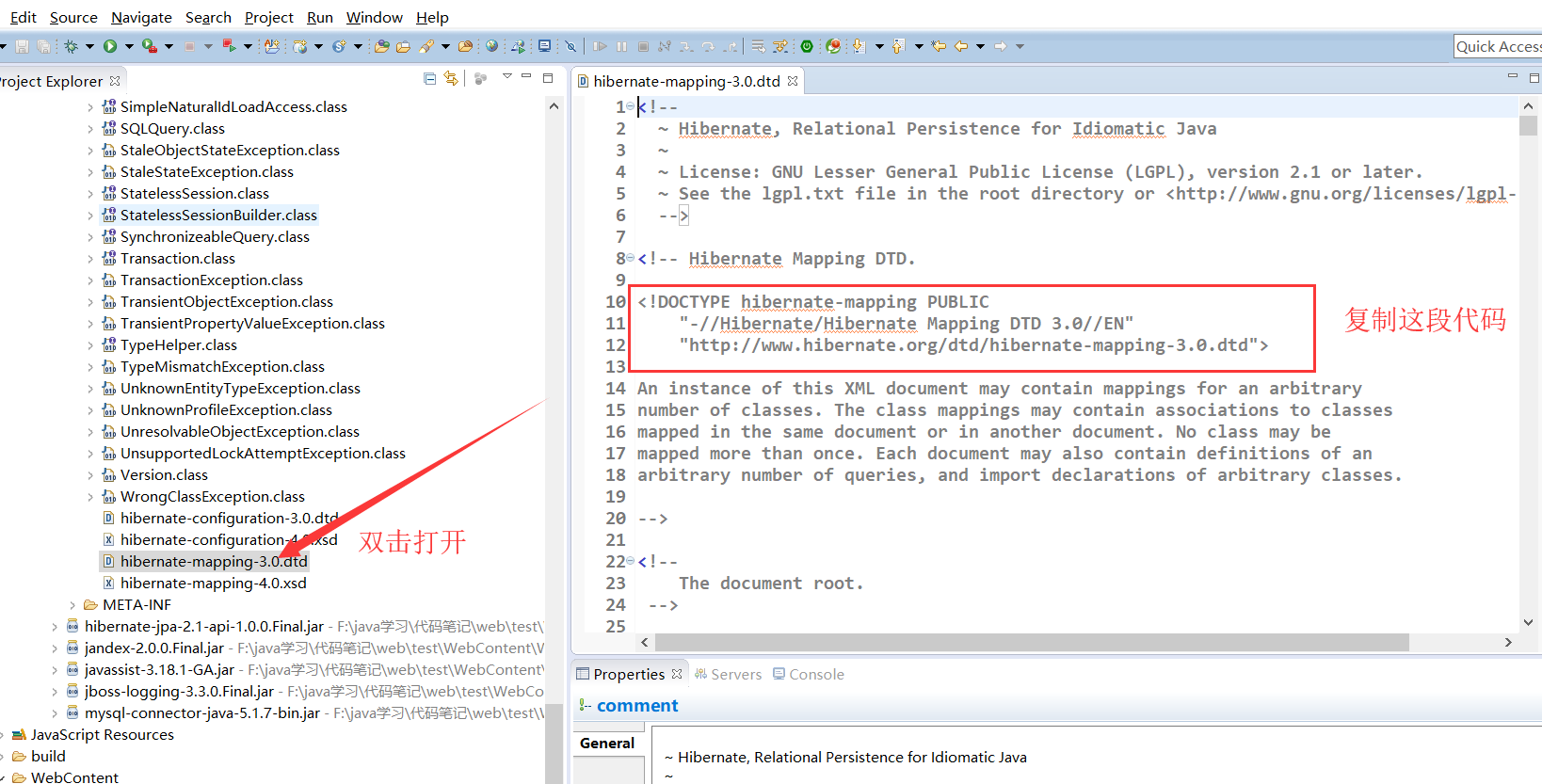The height and width of the screenshot is (784, 1542).
Task: Expand jandex-2.0.0.Final.jar node
Action: 55,648
